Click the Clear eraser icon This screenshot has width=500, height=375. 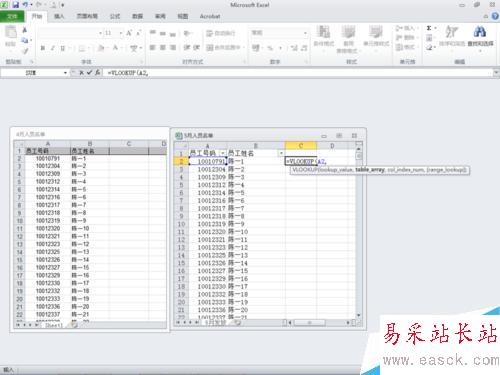tap(429, 47)
